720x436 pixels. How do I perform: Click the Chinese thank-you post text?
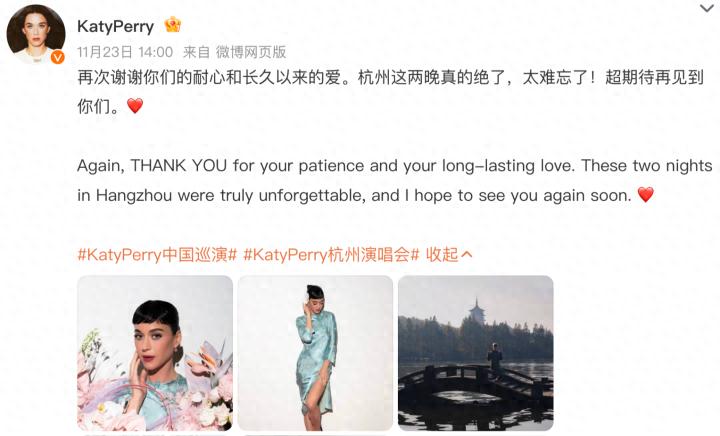coord(390,92)
